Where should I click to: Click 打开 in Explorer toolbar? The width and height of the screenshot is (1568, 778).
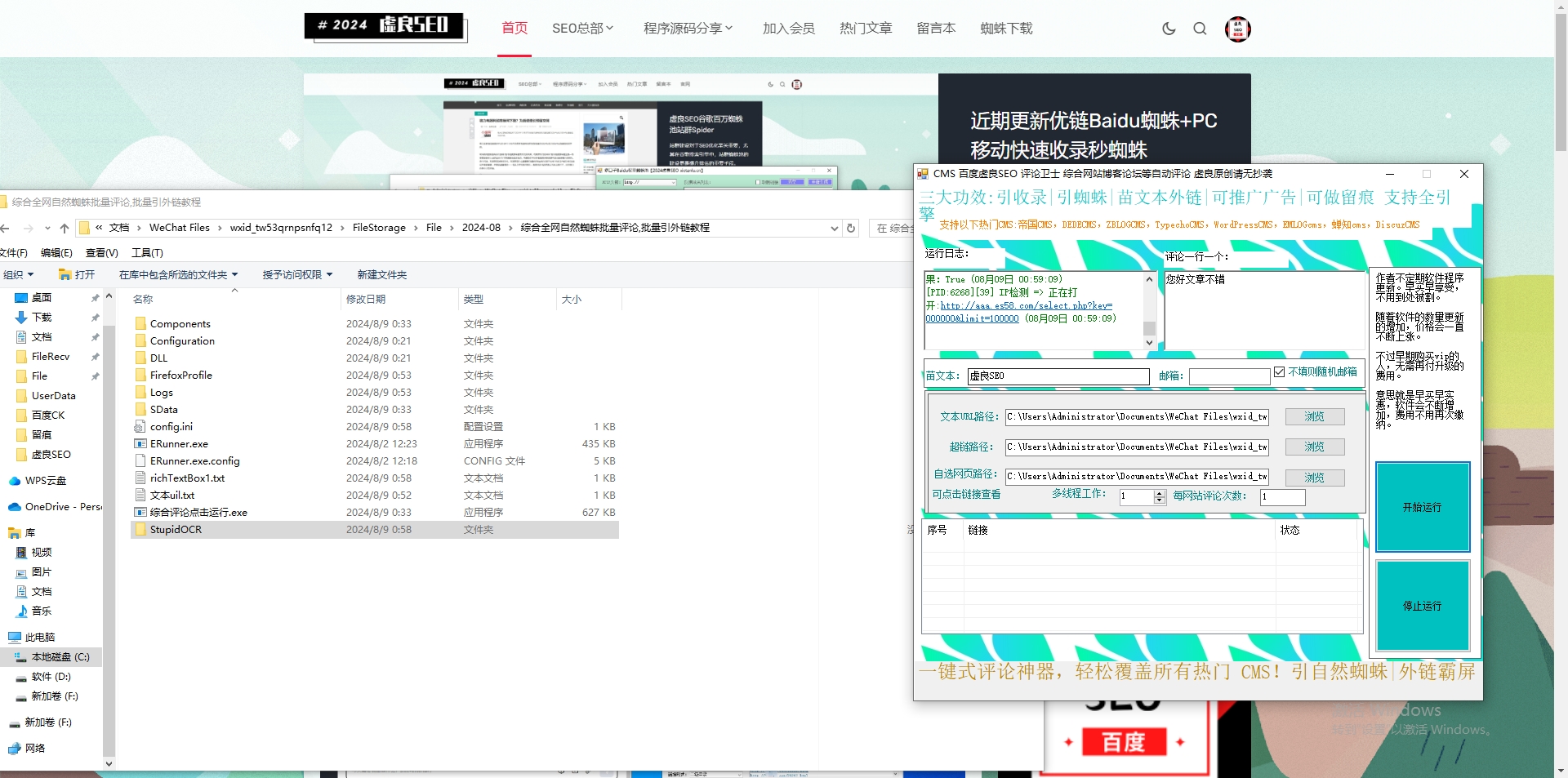77,275
